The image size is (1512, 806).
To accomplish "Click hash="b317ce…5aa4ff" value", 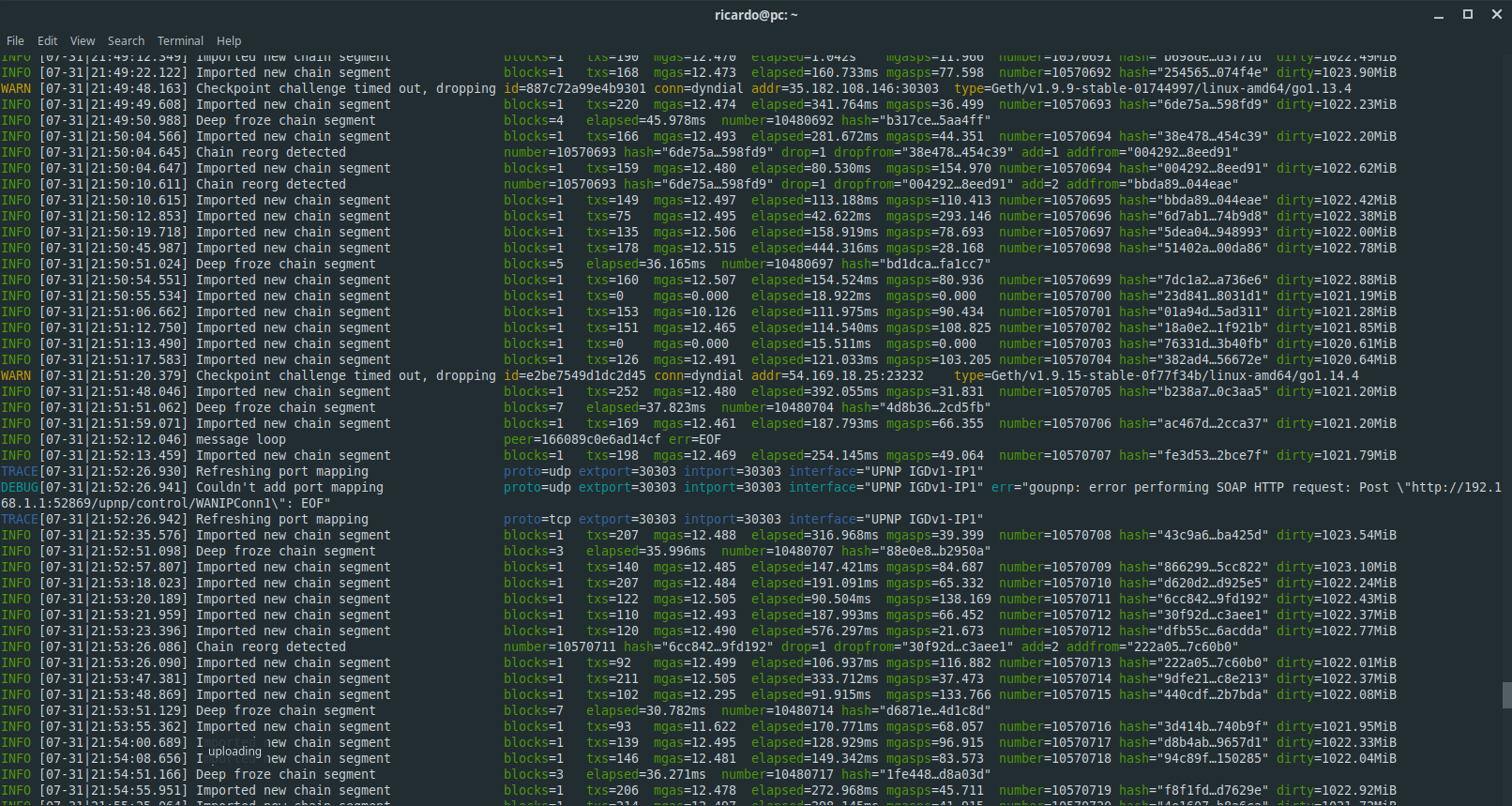I will tap(916, 120).
